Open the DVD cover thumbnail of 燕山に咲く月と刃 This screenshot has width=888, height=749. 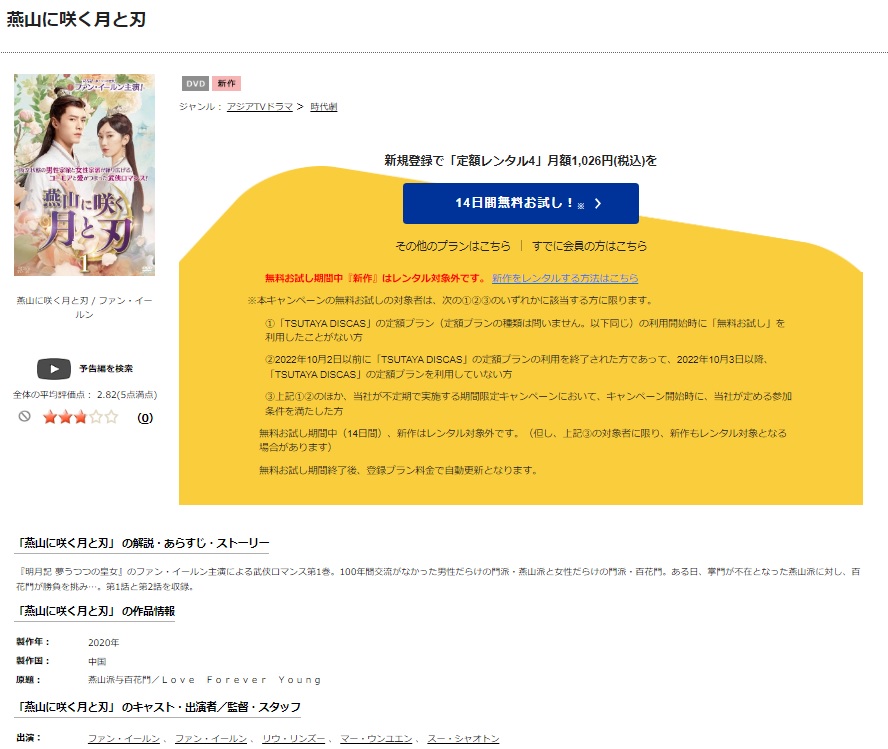tap(84, 175)
